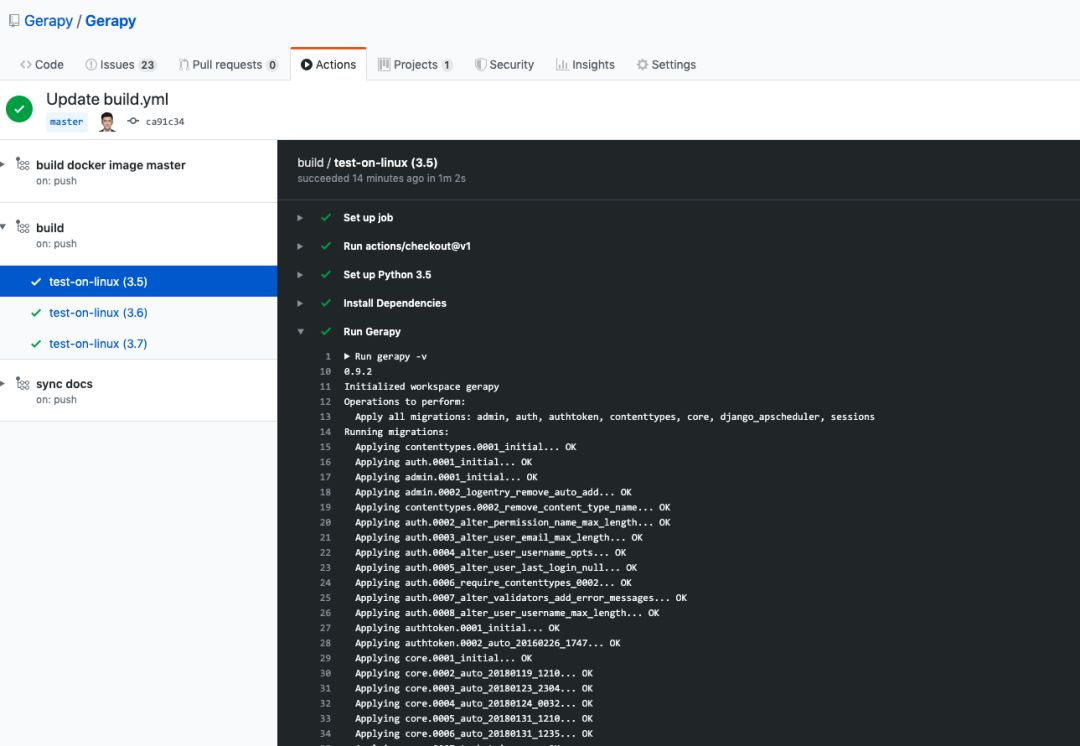Screen dimensions: 1080x746
Task: Click the Security shield icon
Action: (483, 64)
